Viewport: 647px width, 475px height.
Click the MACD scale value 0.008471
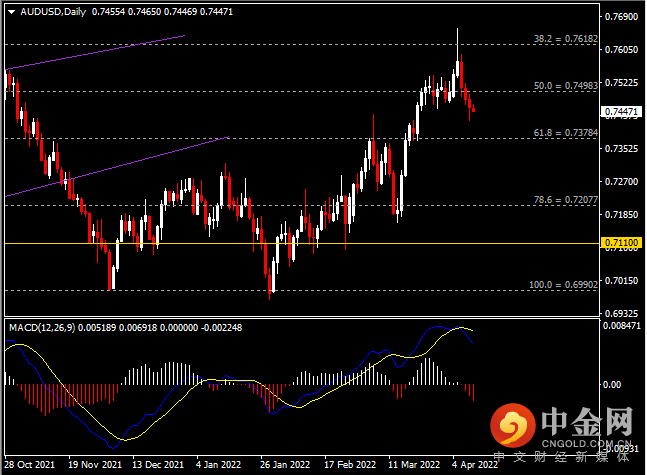[621, 326]
